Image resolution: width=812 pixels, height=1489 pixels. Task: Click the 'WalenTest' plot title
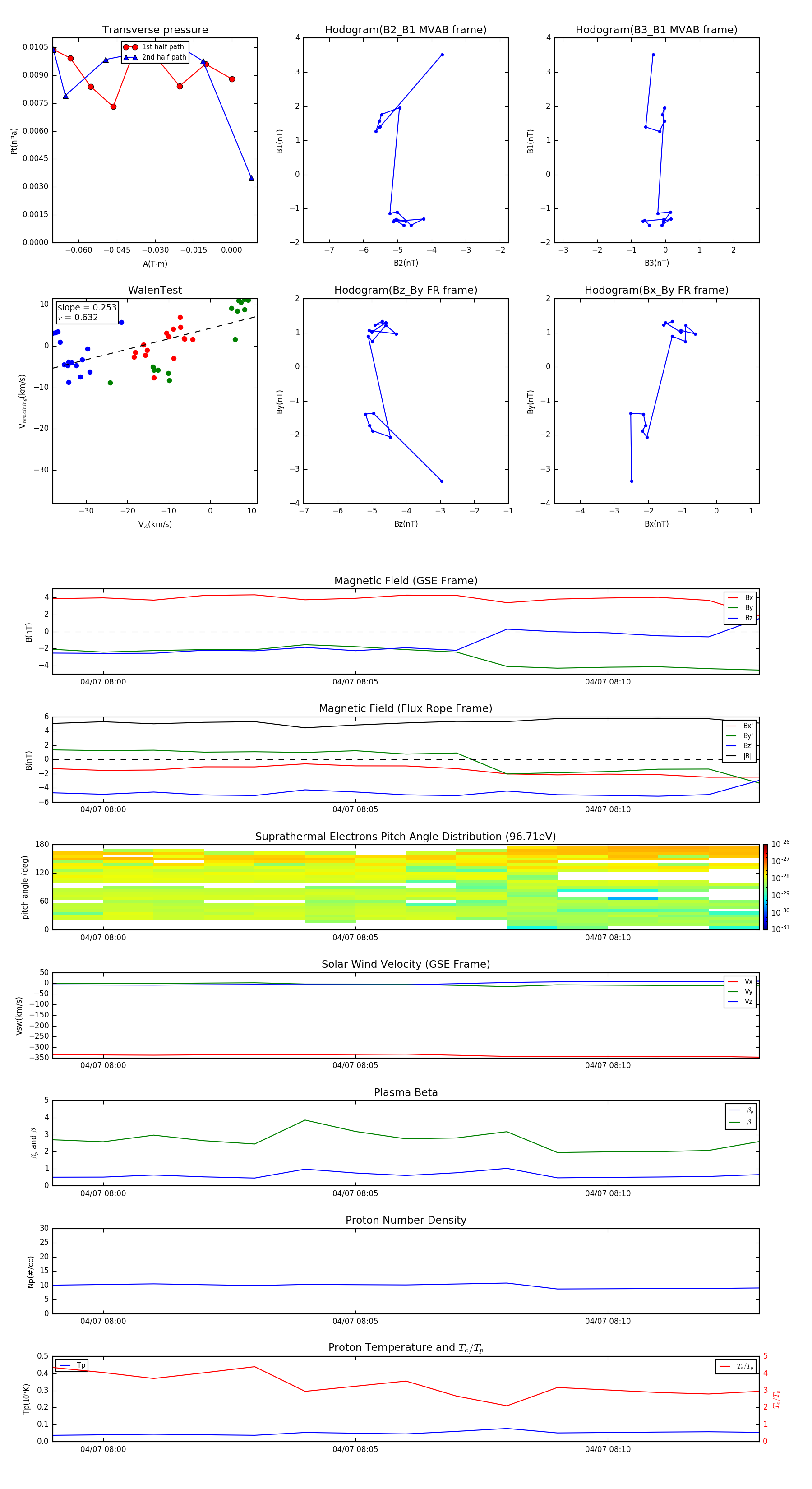pyautogui.click(x=155, y=290)
